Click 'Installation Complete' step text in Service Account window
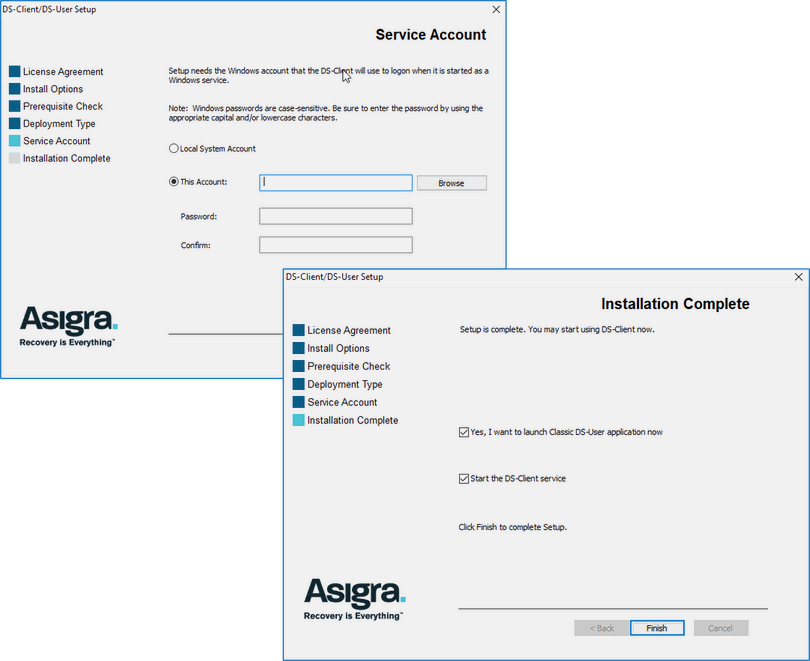 (x=67, y=159)
